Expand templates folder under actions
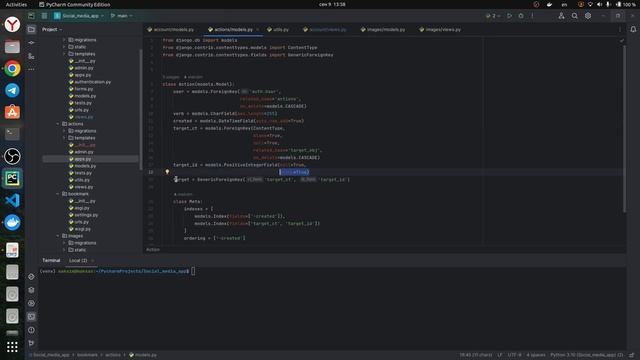Image resolution: width=640 pixels, height=360 pixels. point(64,138)
